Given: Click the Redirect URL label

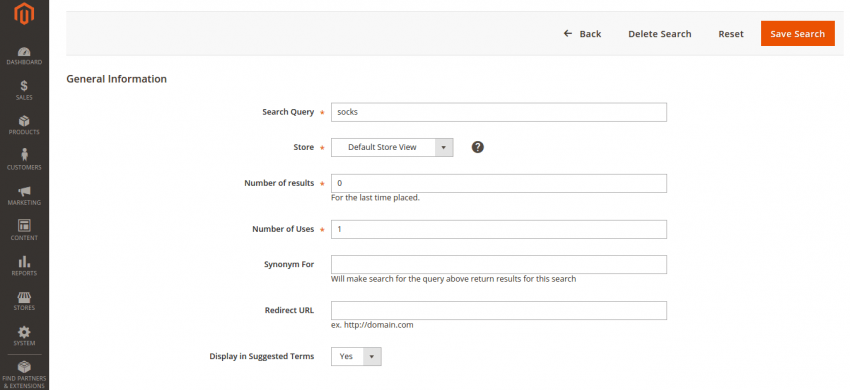Looking at the screenshot, I should (x=289, y=311).
